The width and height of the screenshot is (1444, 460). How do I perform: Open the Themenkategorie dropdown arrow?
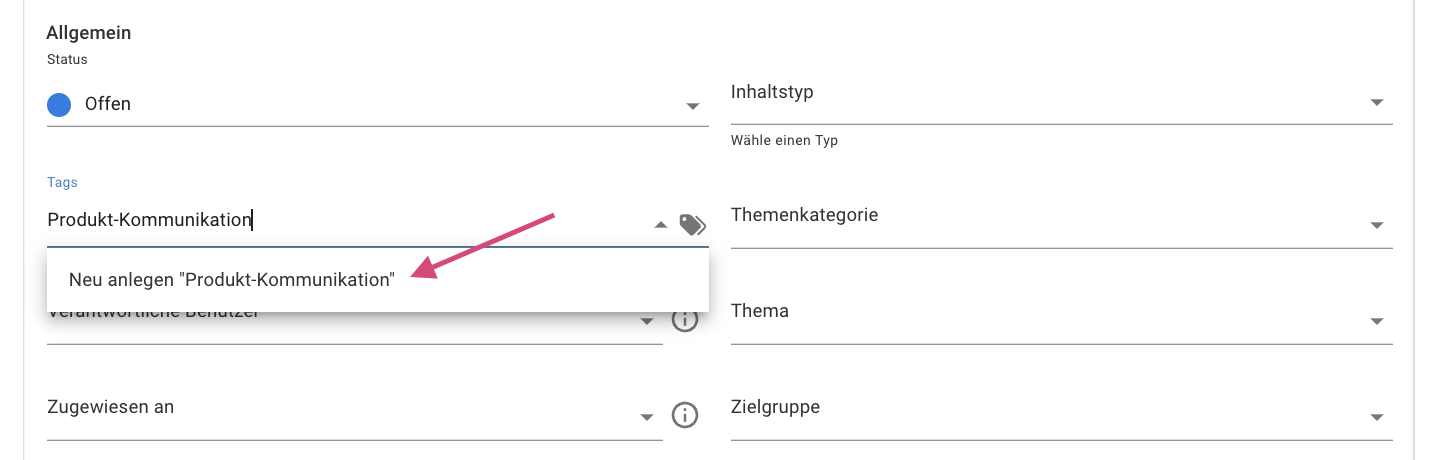point(1376,225)
